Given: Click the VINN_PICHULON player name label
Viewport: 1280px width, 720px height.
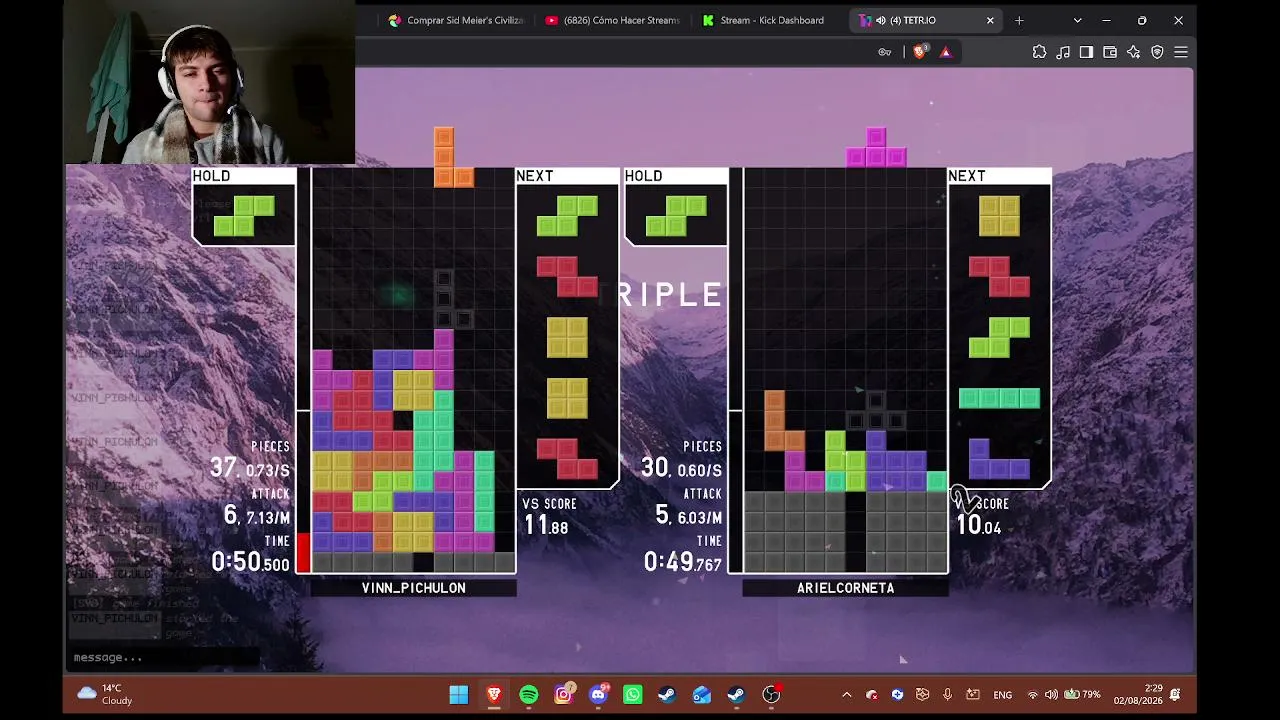Looking at the screenshot, I should pyautogui.click(x=414, y=588).
